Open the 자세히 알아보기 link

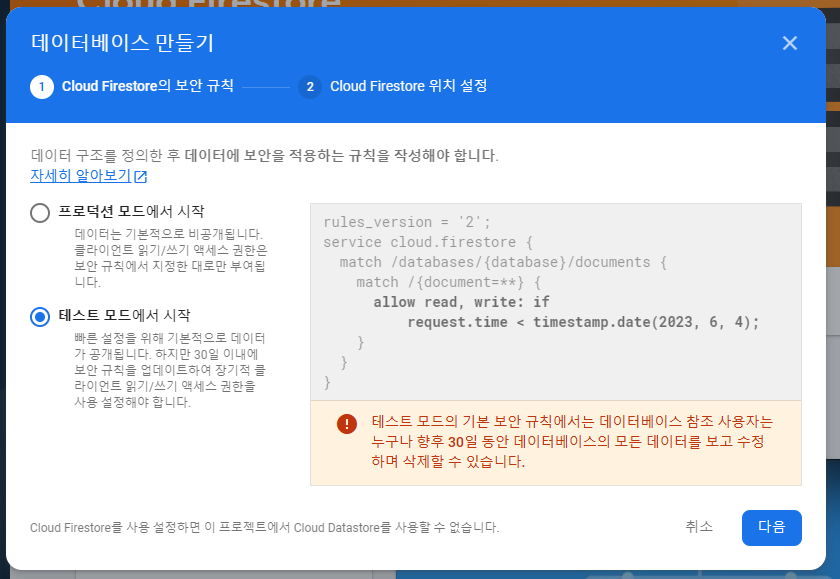(80, 175)
